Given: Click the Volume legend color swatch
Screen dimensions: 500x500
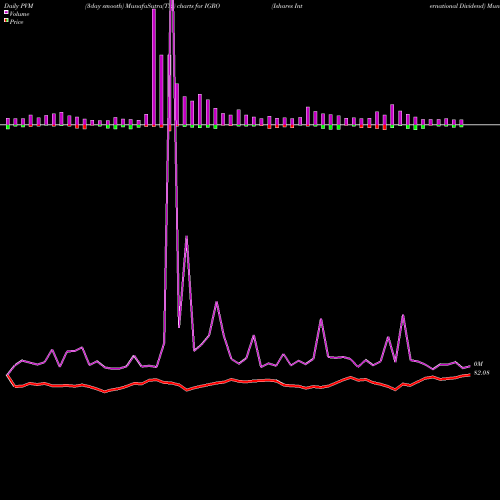Looking at the screenshot, I should coord(6,12).
